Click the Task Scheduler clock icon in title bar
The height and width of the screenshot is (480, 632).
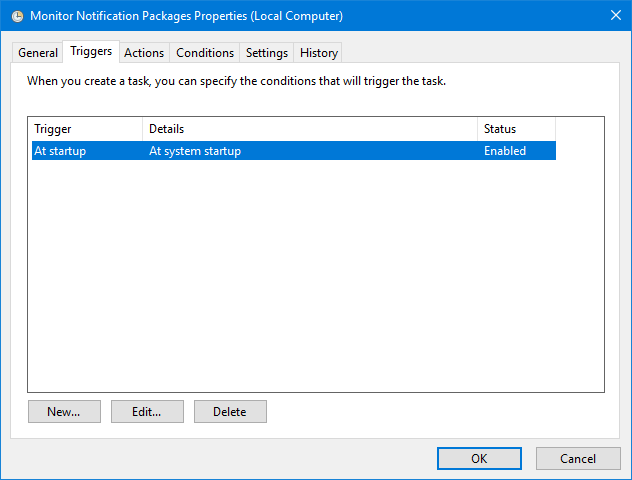pos(17,16)
